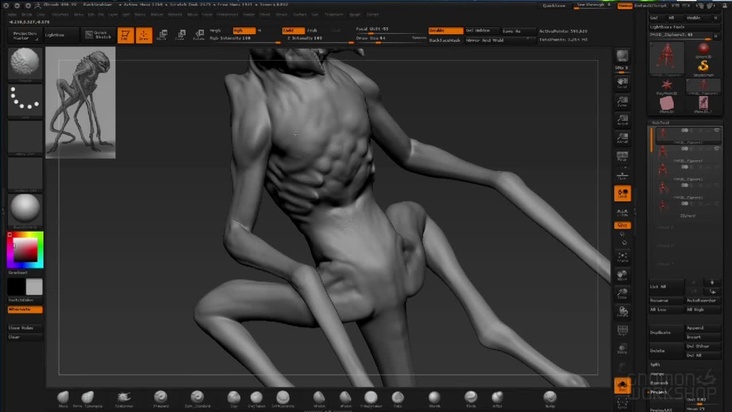Select the Inflat brush
This screenshot has height=412, width=732.
497,398
